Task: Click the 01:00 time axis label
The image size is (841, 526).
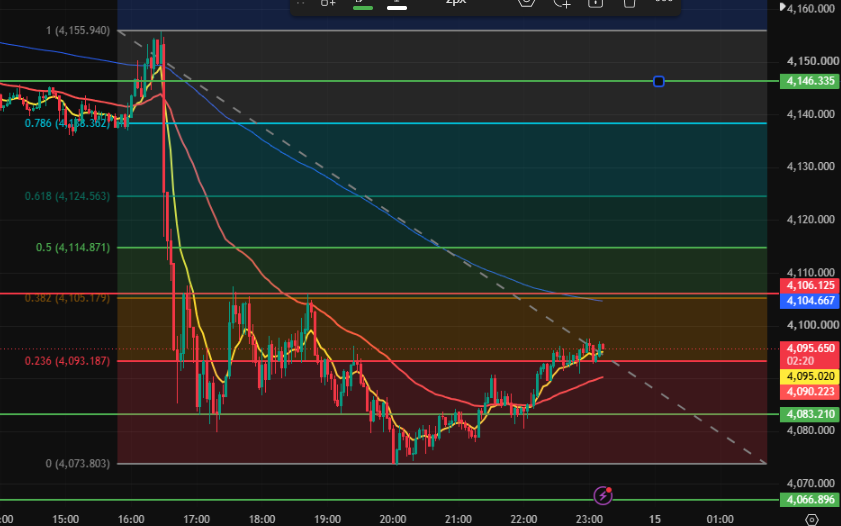Action: (720, 519)
